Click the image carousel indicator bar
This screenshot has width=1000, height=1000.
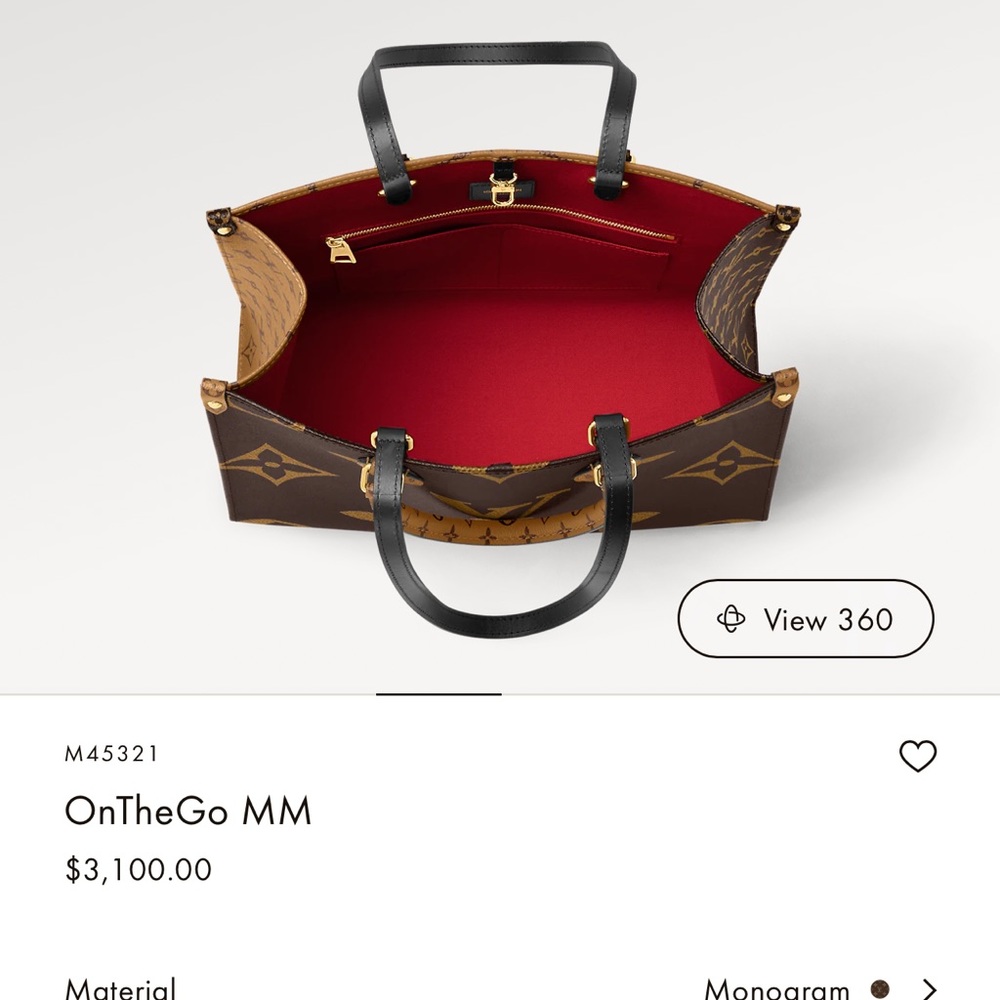click(x=438, y=694)
